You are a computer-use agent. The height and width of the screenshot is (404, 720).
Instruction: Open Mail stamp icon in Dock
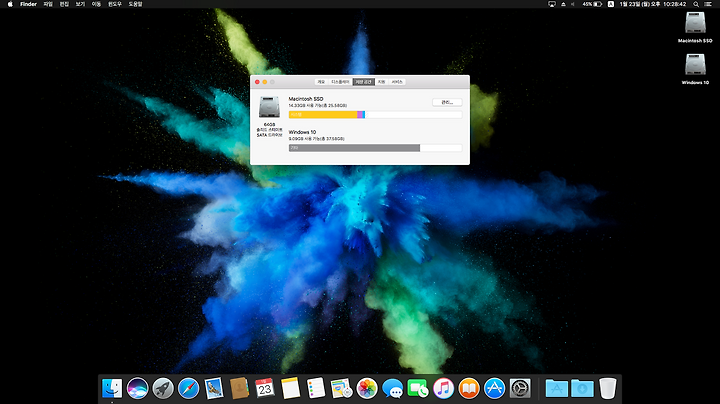pyautogui.click(x=214, y=388)
